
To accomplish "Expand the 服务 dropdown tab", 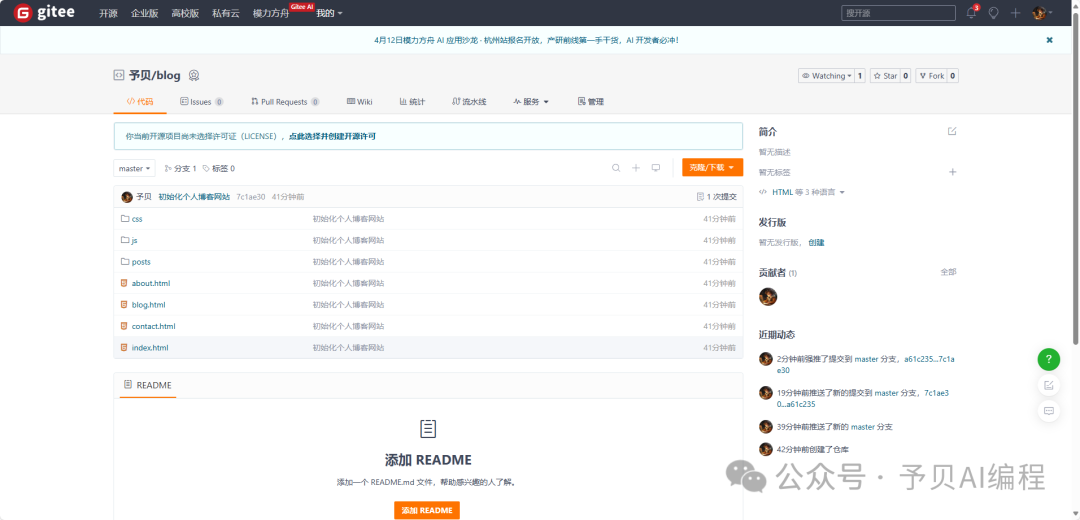I will [530, 102].
